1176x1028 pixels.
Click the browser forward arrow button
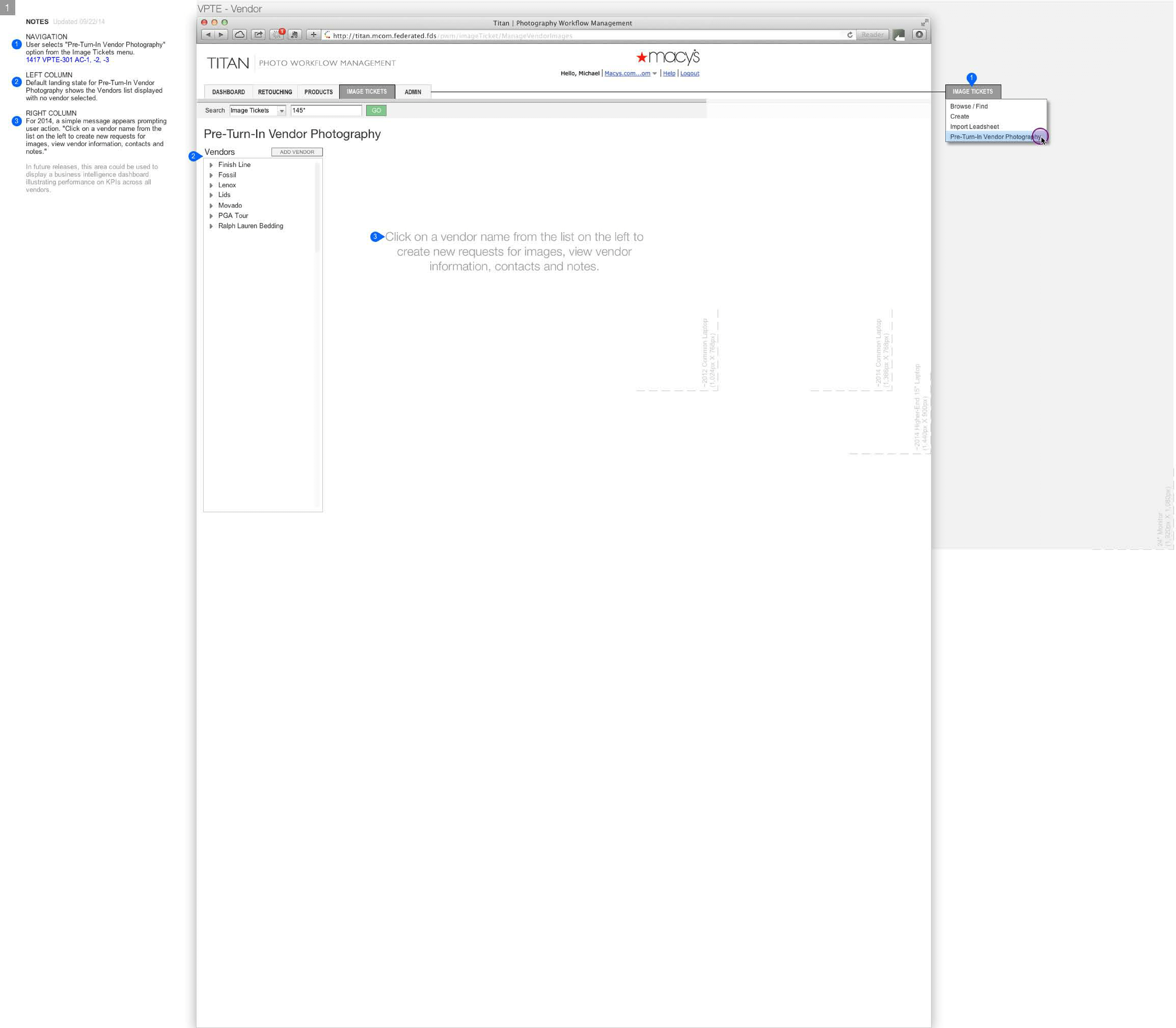pos(221,35)
